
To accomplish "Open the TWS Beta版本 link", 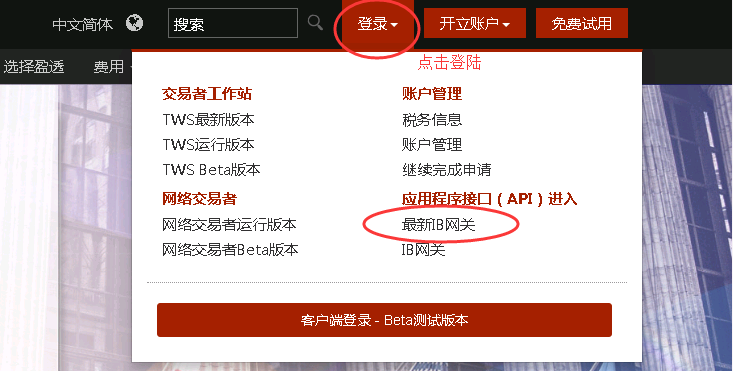I will coord(211,169).
